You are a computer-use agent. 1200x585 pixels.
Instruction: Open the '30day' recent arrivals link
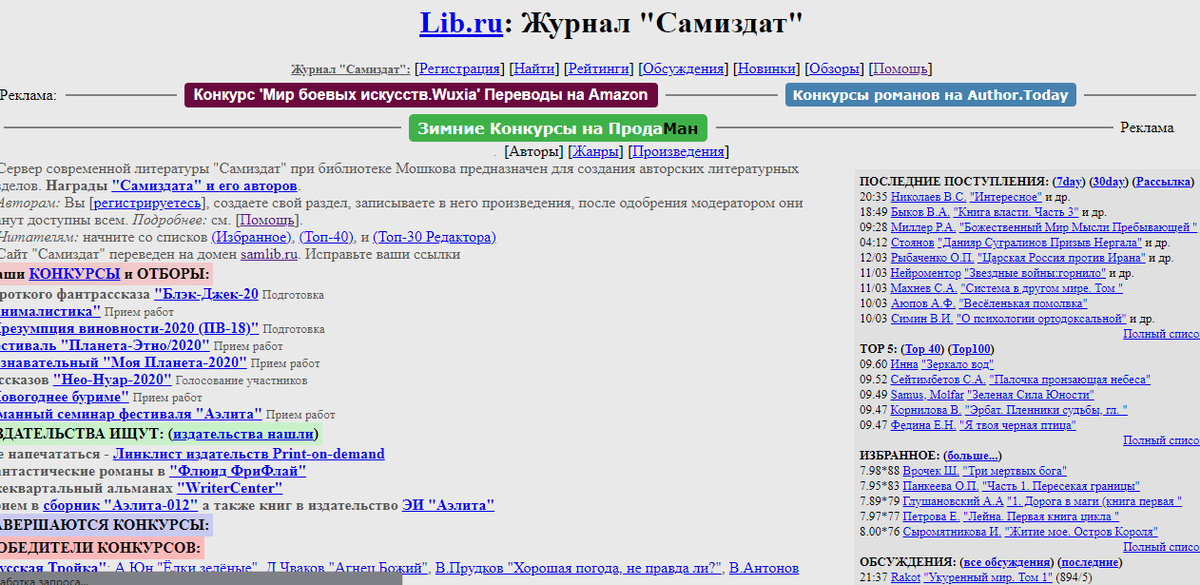pos(1110,182)
